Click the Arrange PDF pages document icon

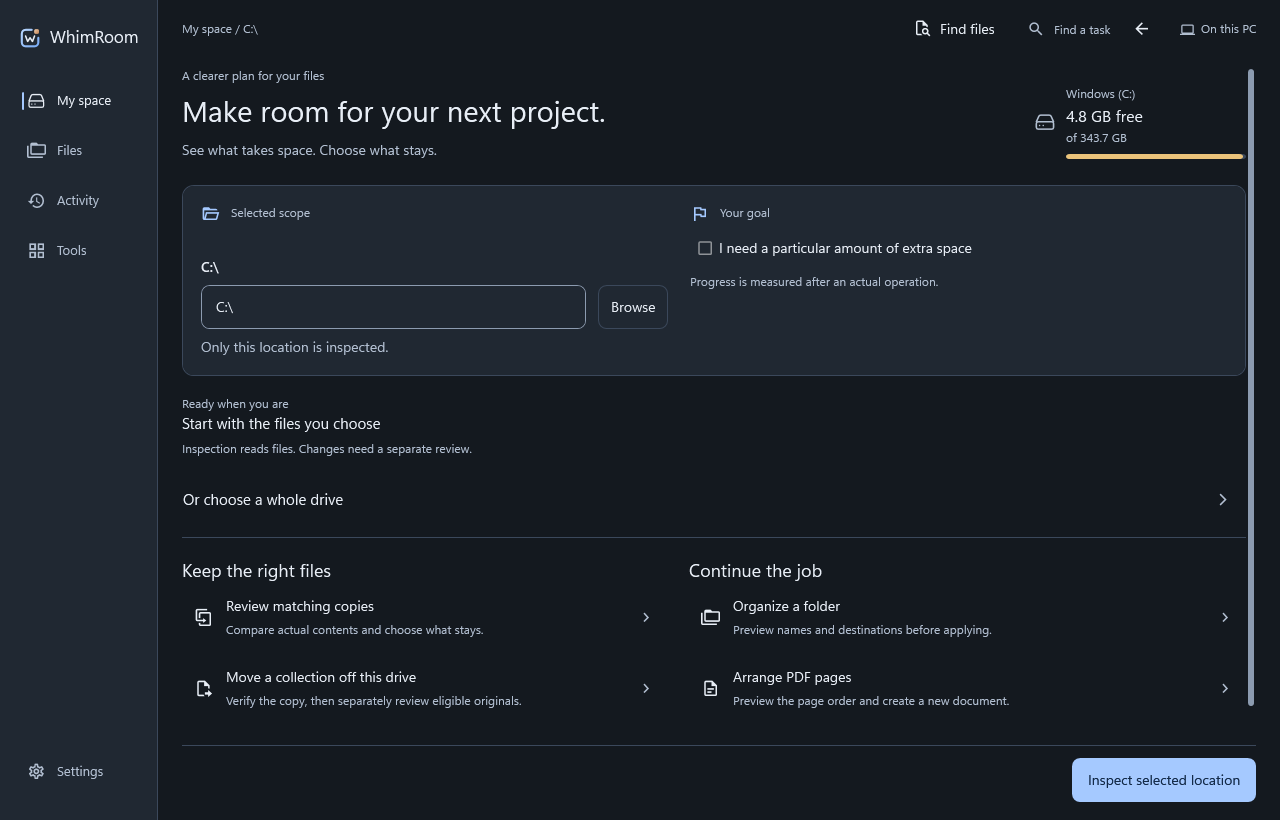coord(710,688)
